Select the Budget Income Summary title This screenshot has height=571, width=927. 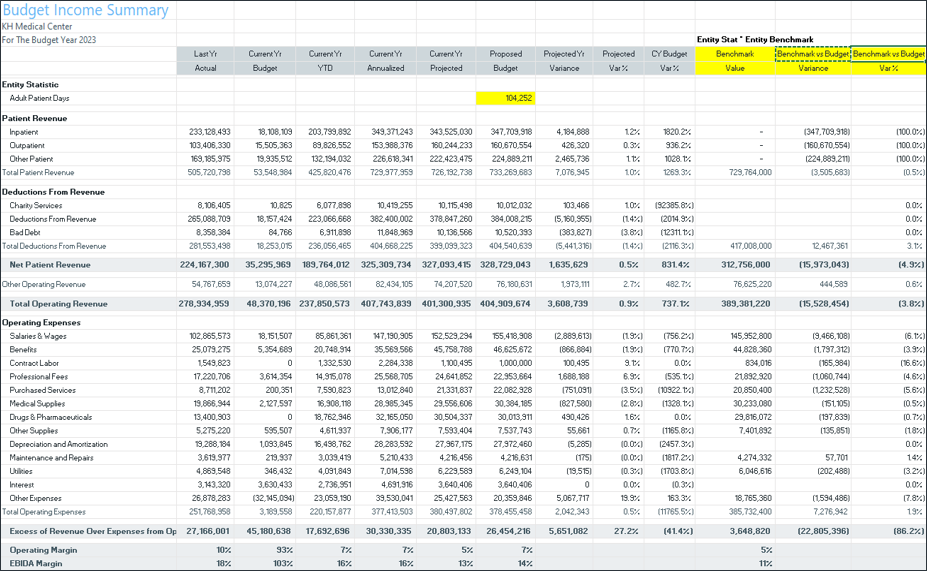click(85, 10)
